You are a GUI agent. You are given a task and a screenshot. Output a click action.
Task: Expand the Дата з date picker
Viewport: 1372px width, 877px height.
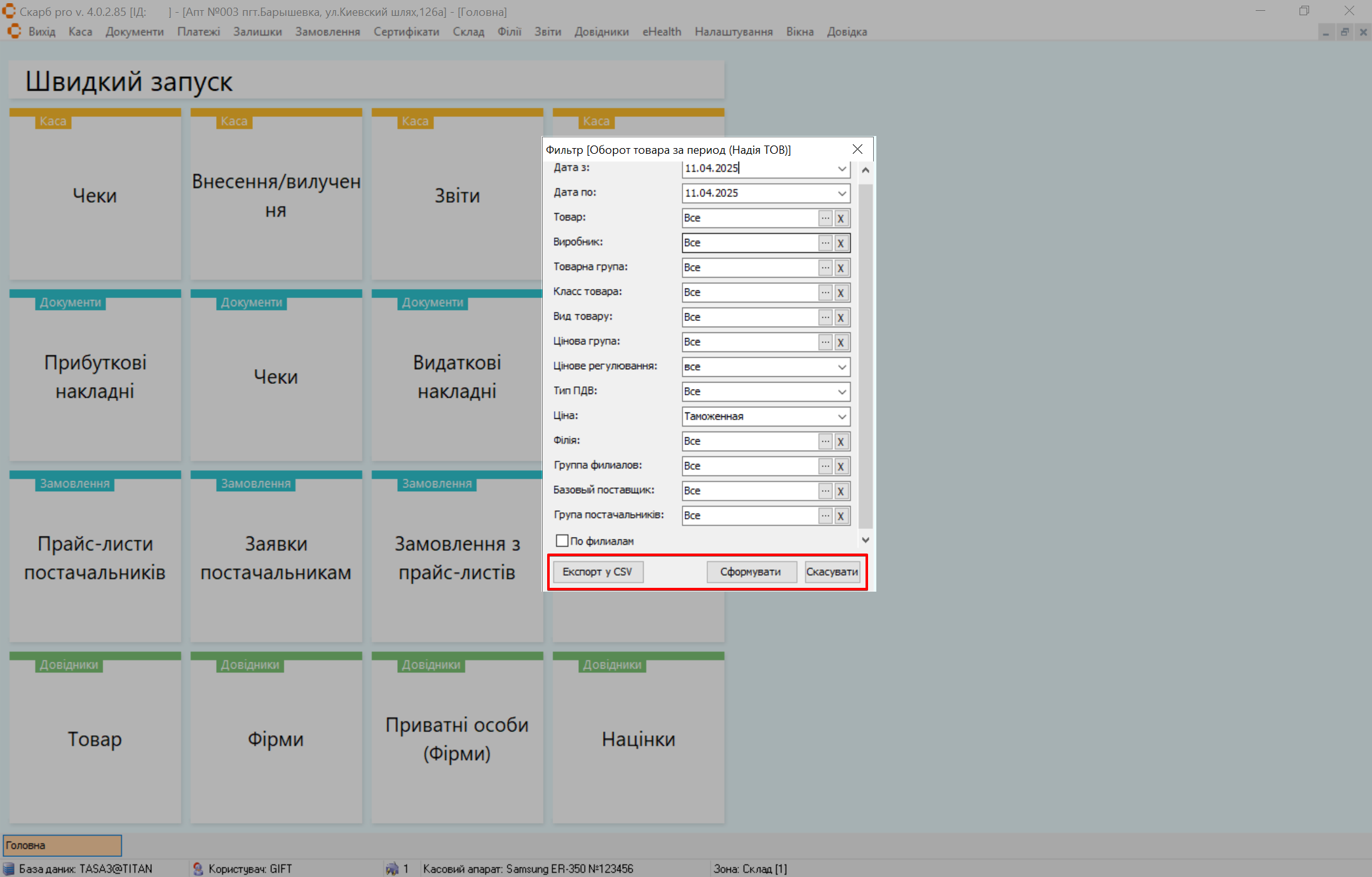point(841,168)
